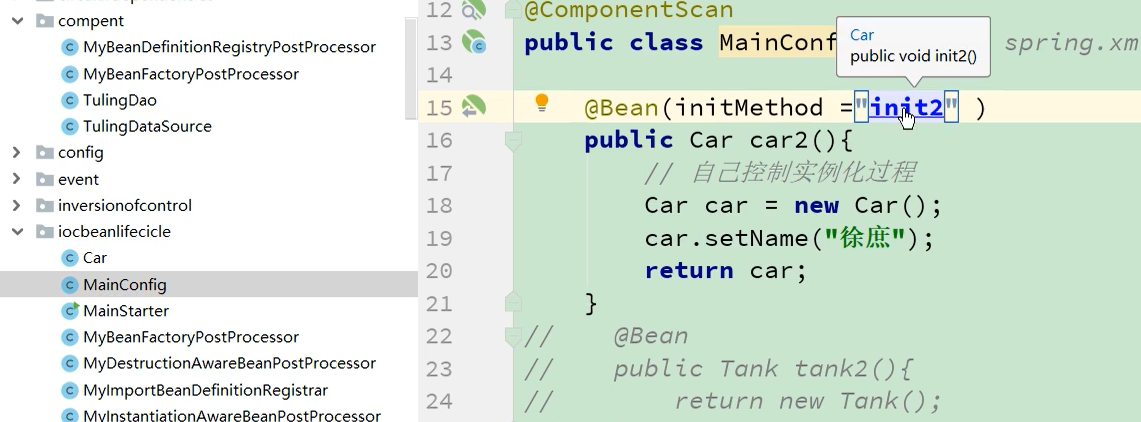The width and height of the screenshot is (1141, 422).
Task: Open MyBeanDefinitionRegistryPostProcessor class
Action: pyautogui.click(x=229, y=47)
